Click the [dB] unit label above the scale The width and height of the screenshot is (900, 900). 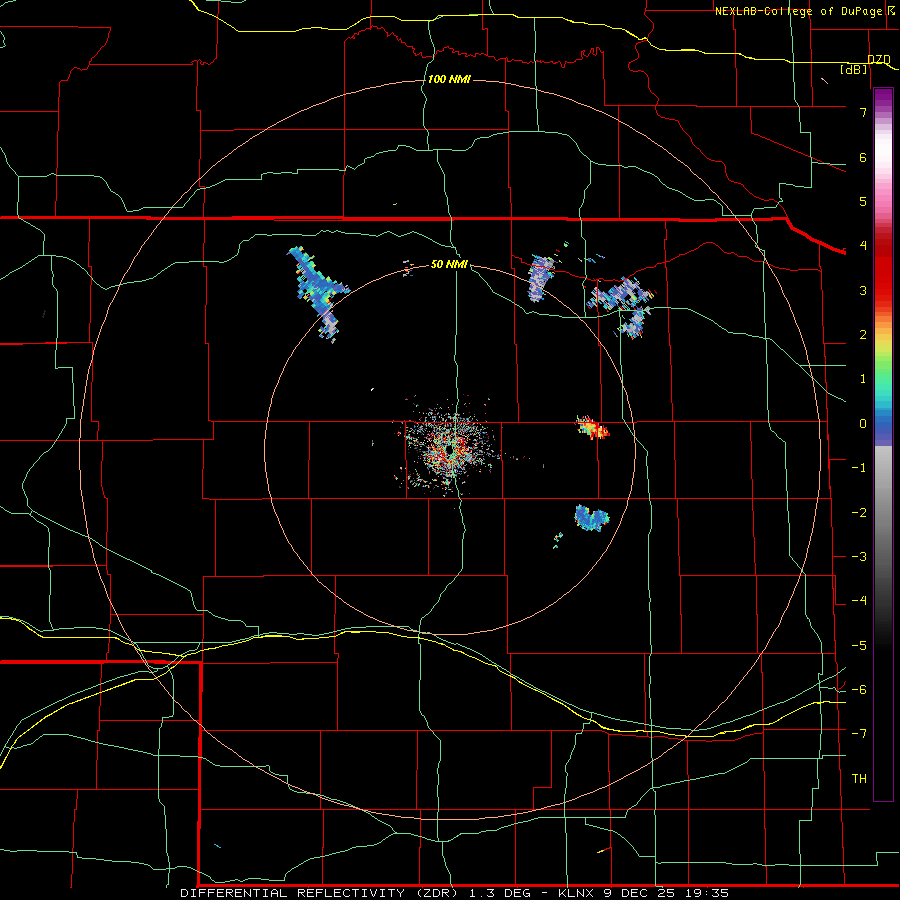(854, 70)
